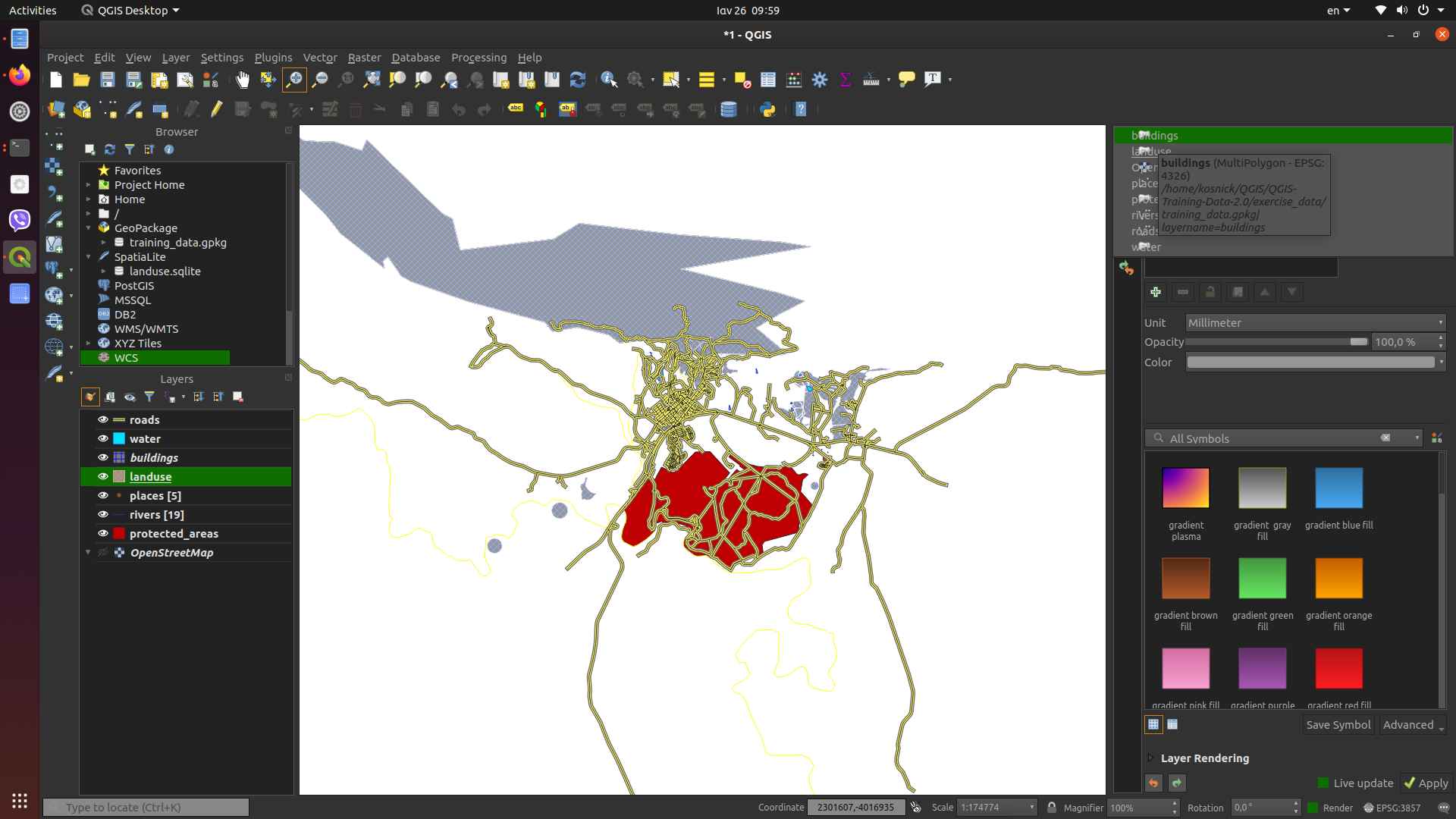Screen dimensions: 1456x819
Task: Open the Attribute Table icon
Action: [x=767, y=79]
